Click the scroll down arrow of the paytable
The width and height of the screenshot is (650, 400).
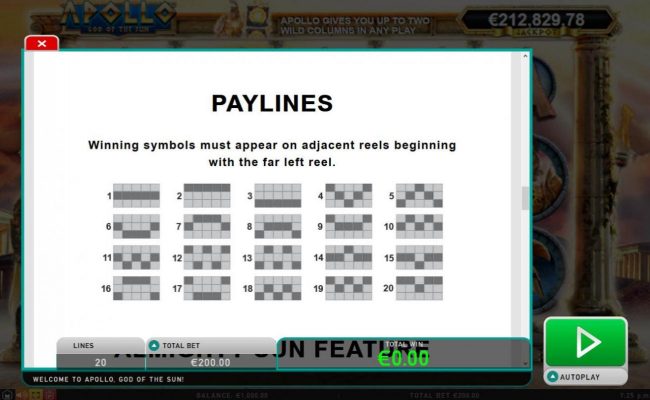(x=525, y=364)
